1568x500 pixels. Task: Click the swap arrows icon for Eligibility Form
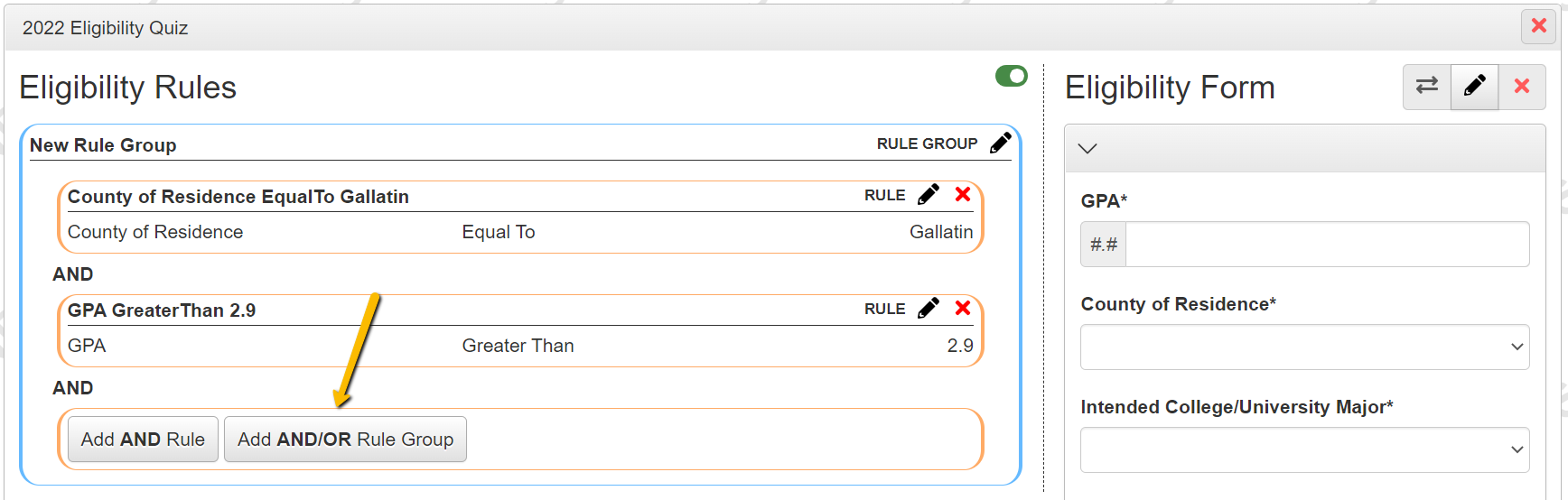(x=1427, y=87)
